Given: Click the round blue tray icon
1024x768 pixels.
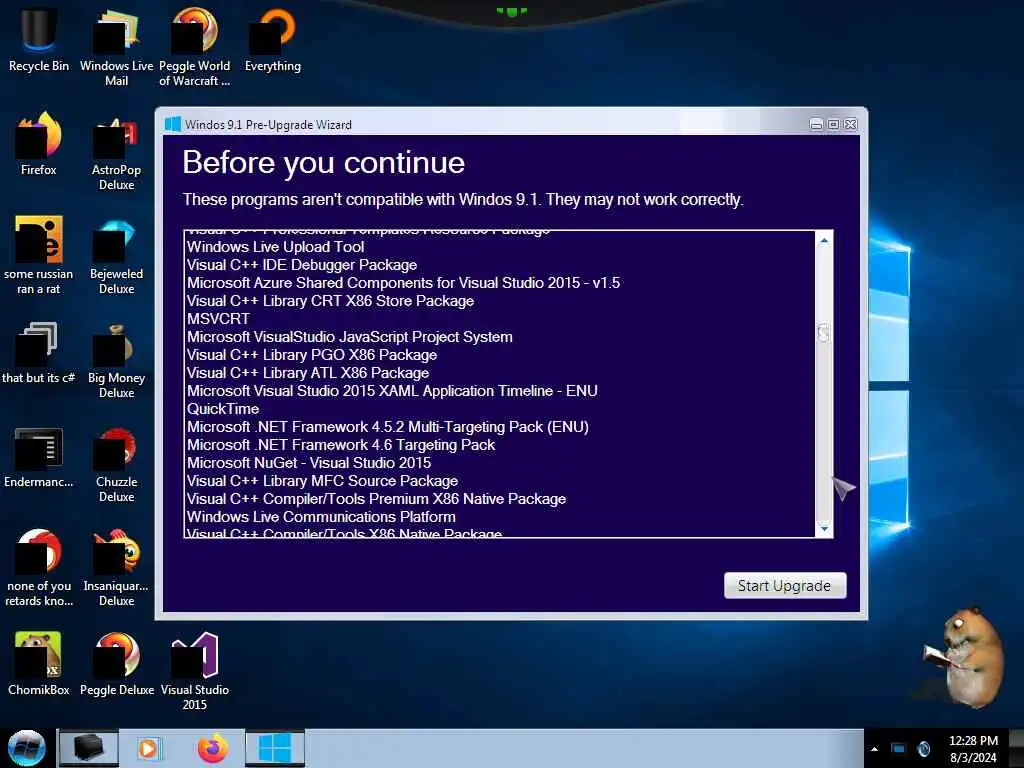Looking at the screenshot, I should point(923,749).
